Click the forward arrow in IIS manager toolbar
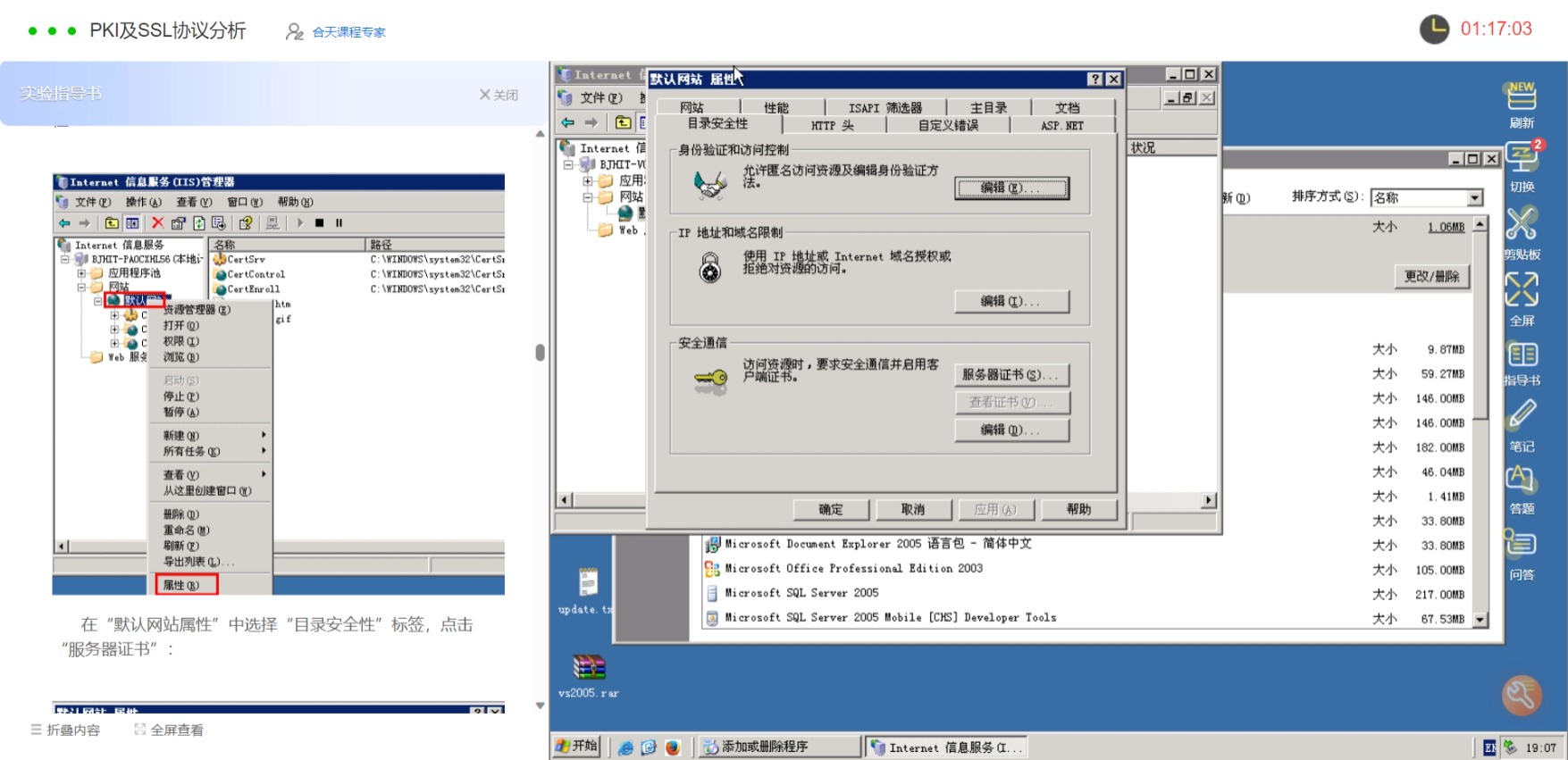Screen dimensions: 1568x760 click(591, 122)
